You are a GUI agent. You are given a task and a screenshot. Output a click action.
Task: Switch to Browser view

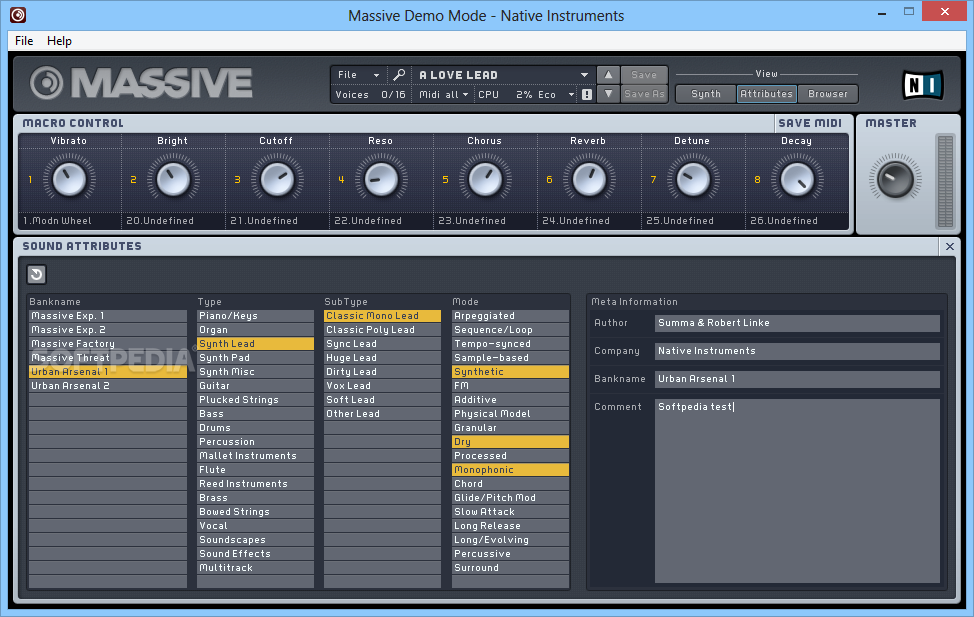tap(827, 94)
